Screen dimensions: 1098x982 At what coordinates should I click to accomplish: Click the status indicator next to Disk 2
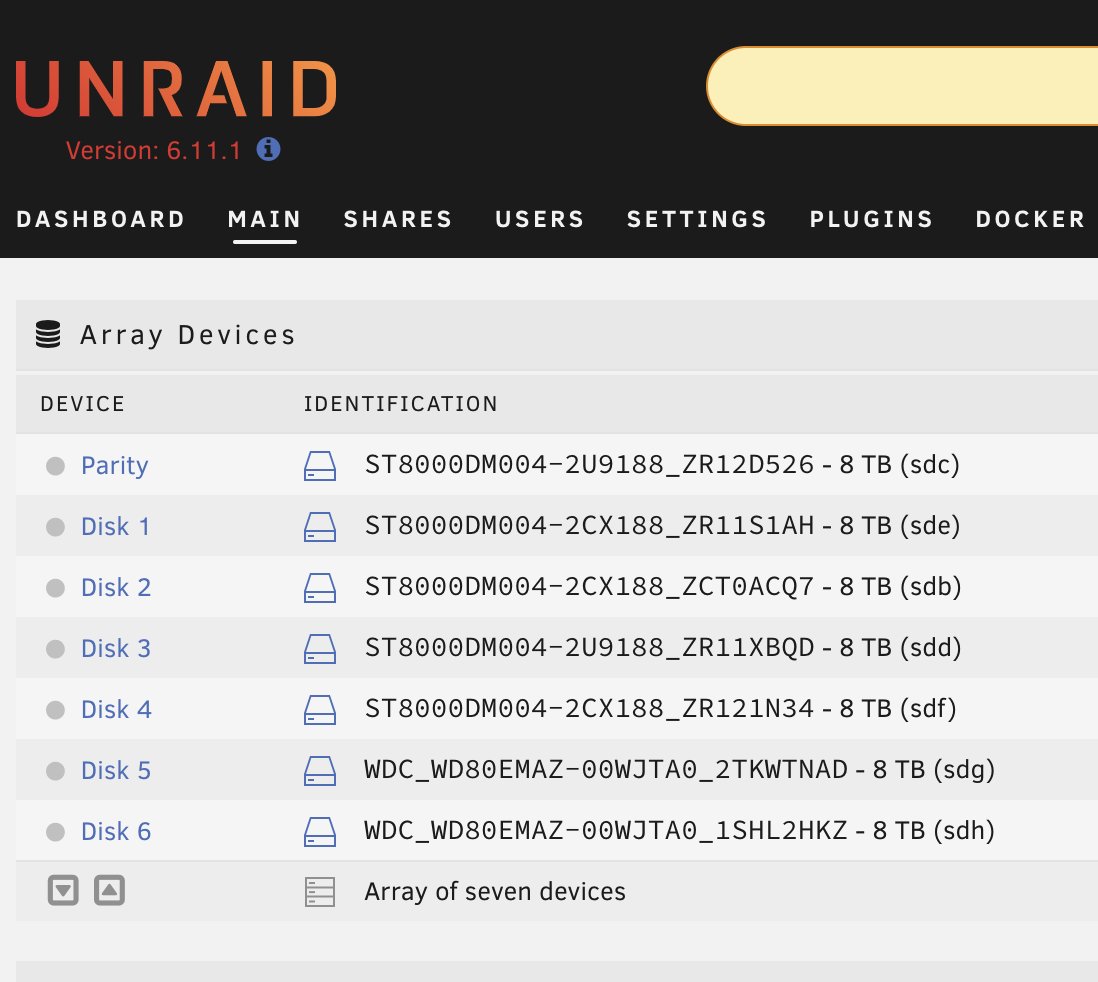[x=56, y=587]
